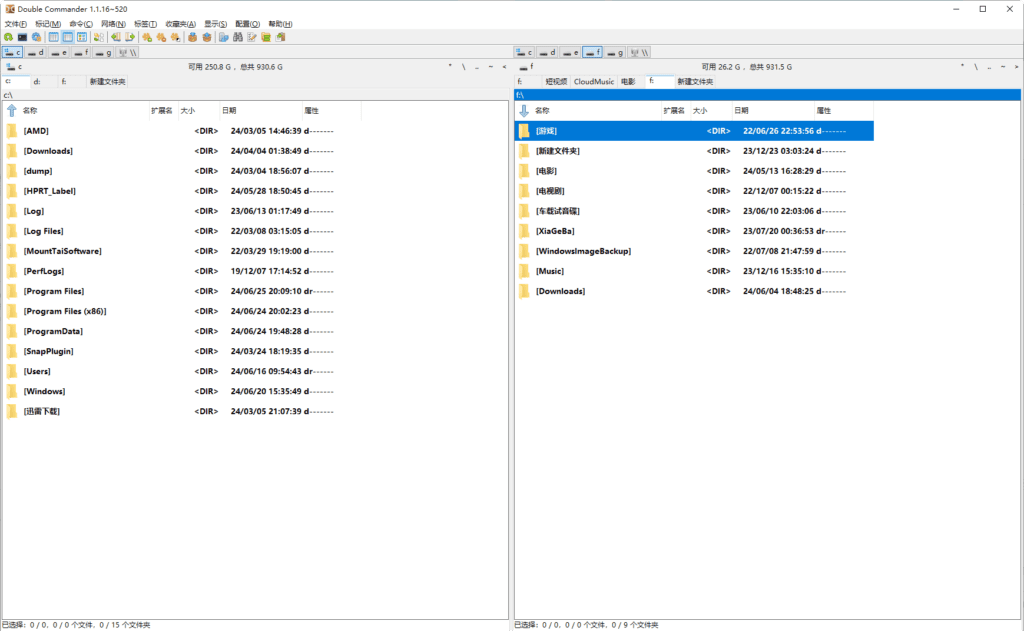The image size is (1024, 631).
Task: Open the 文件(F) menu
Action: click(16, 23)
